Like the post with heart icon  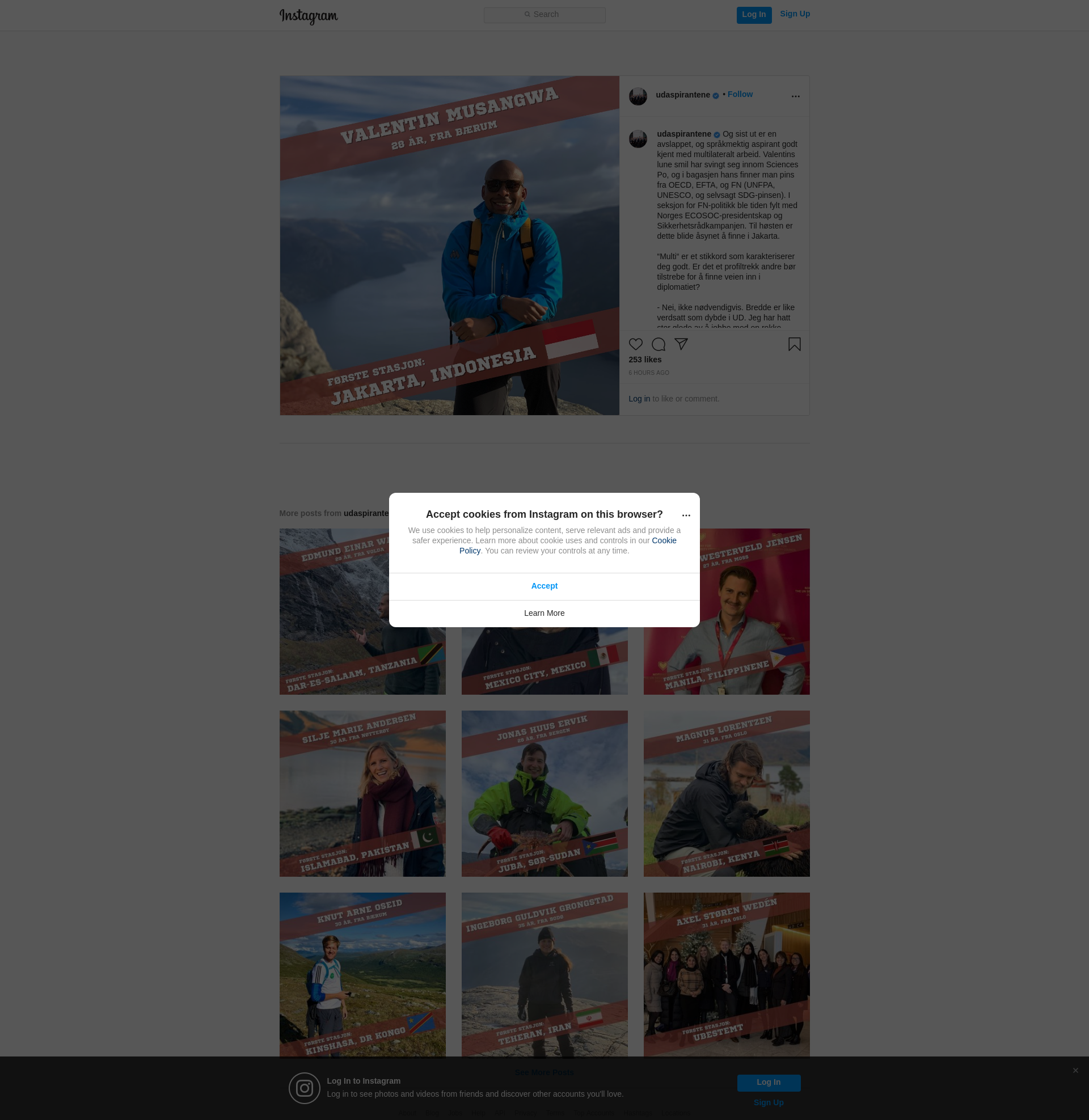click(x=635, y=344)
